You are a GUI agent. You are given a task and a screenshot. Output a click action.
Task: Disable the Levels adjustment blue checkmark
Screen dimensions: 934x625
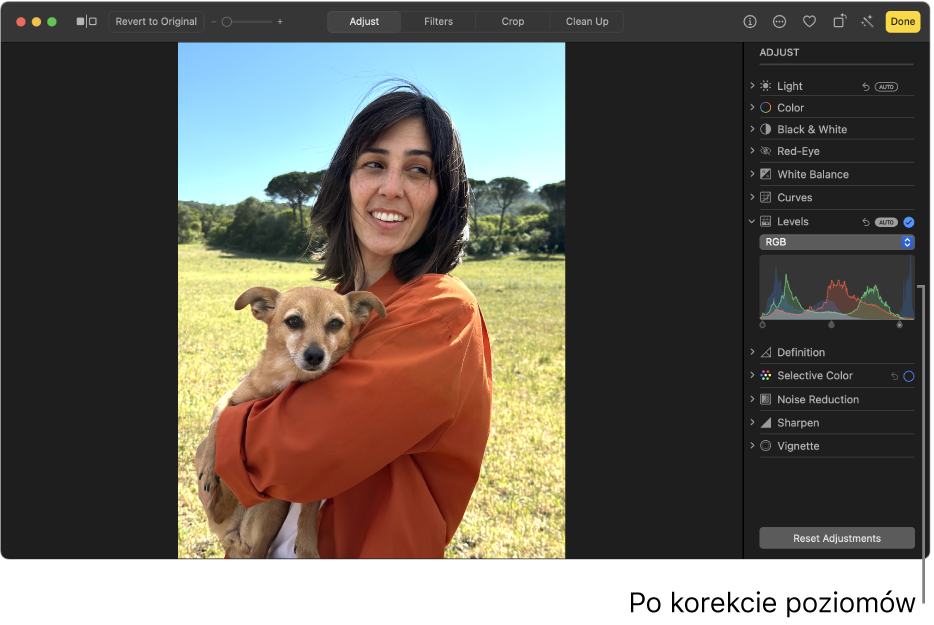tap(908, 222)
